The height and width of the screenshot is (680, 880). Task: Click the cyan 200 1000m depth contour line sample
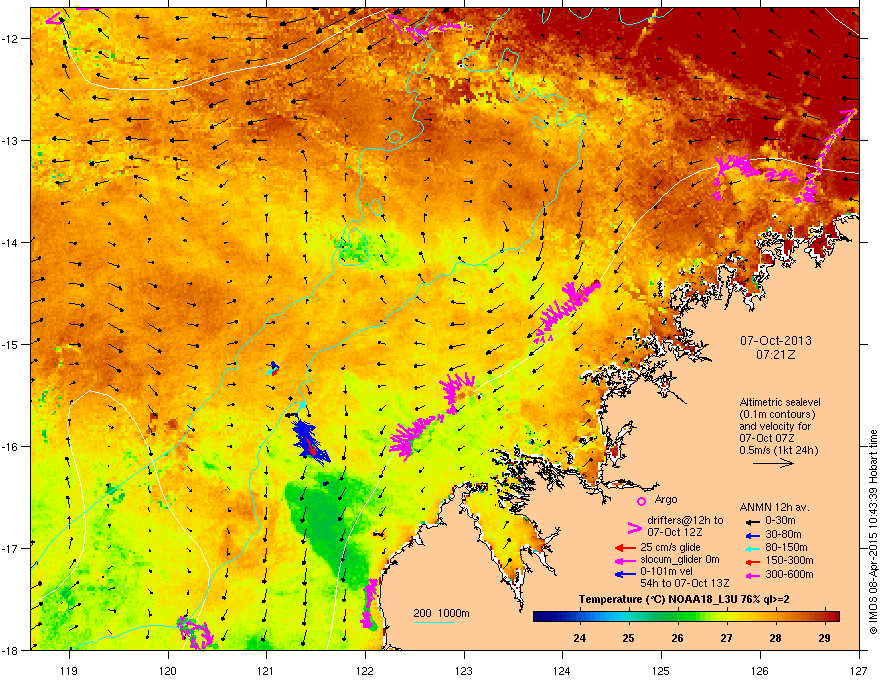tap(434, 622)
